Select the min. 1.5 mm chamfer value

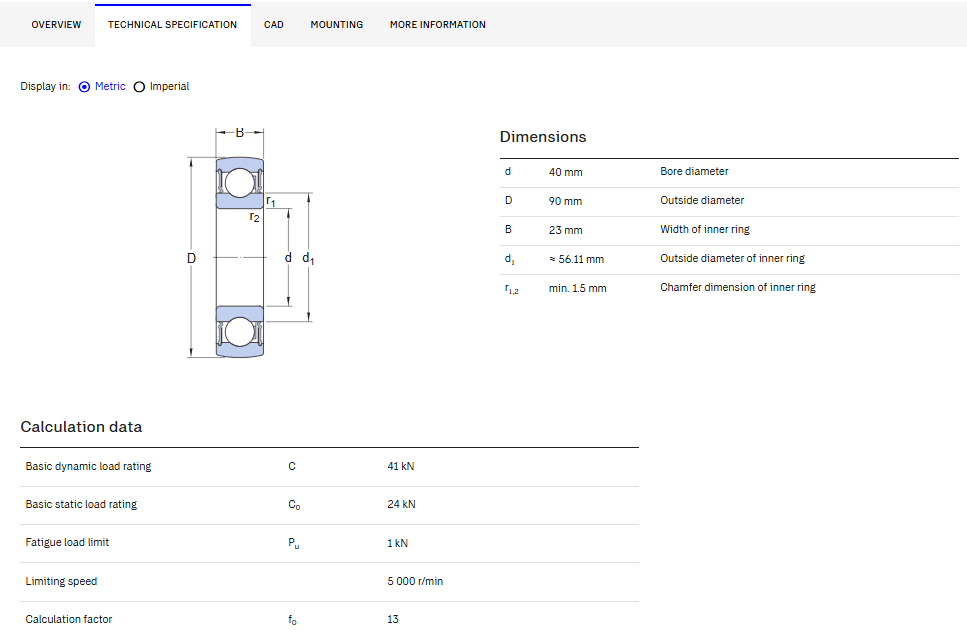tap(578, 288)
